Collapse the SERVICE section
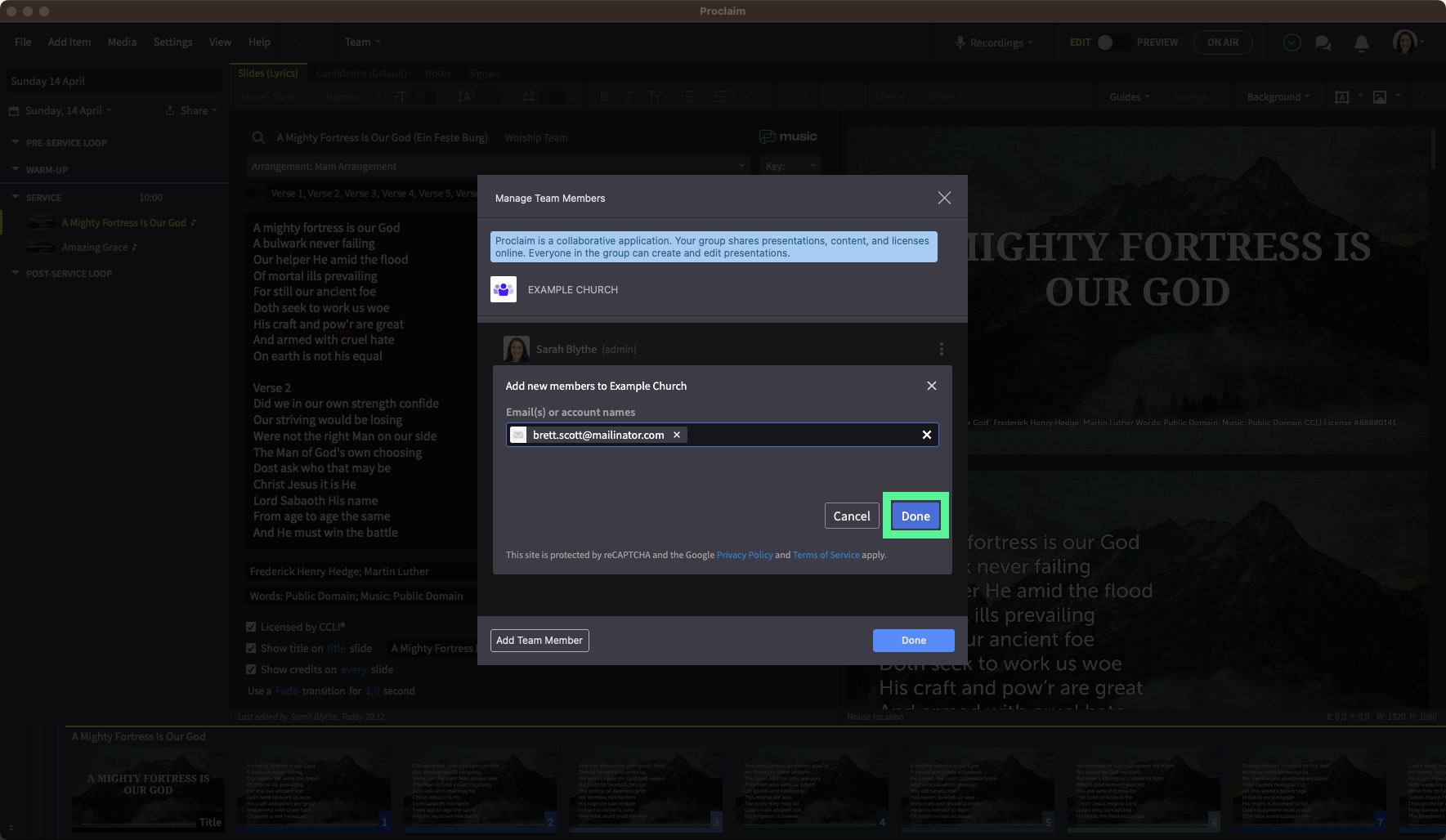This screenshot has width=1446, height=840. (x=16, y=197)
